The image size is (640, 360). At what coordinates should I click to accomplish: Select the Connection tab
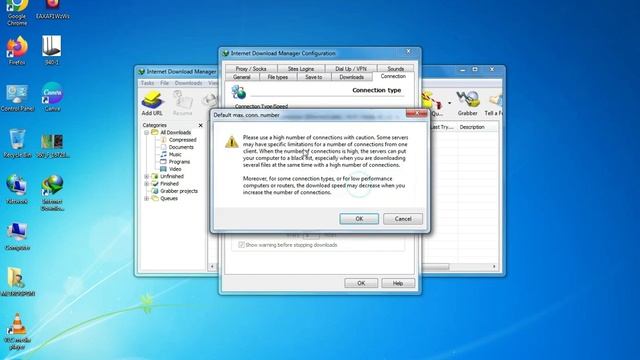tap(393, 76)
